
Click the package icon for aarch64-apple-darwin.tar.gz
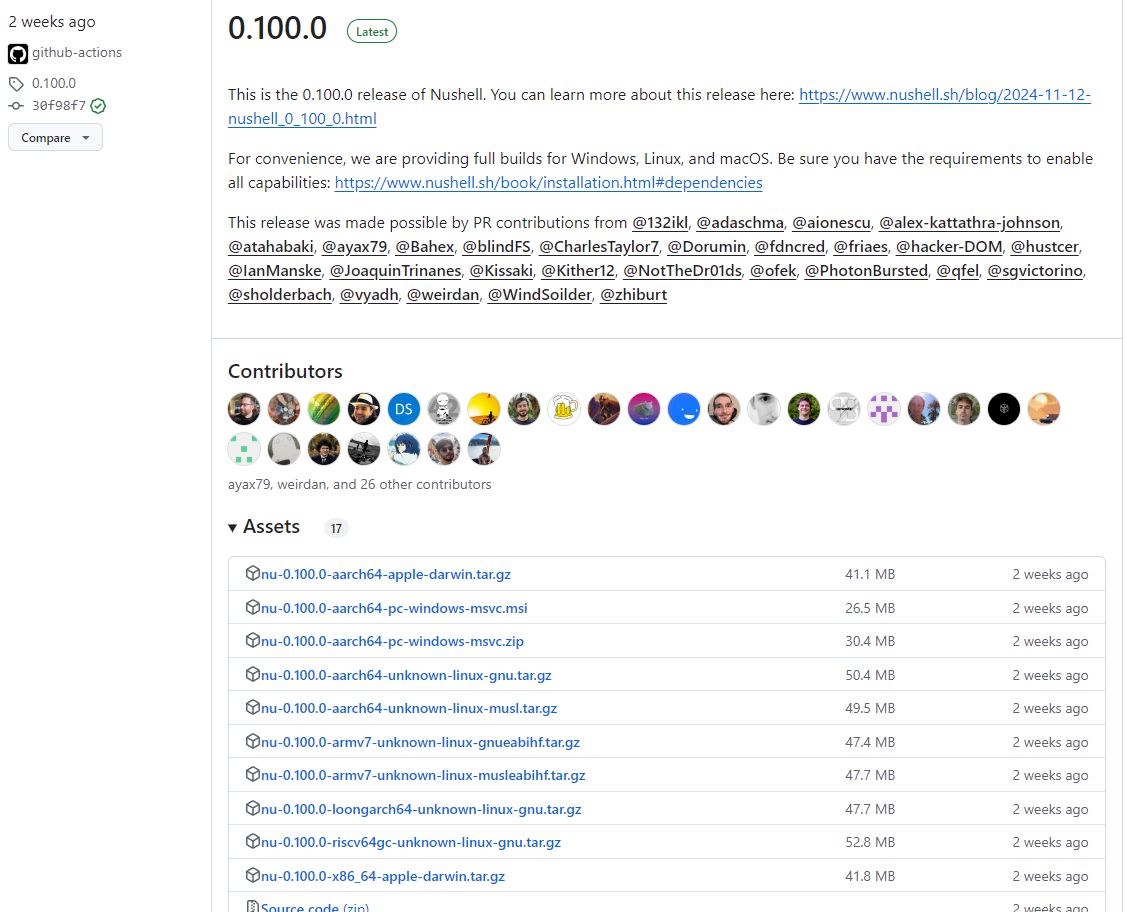pyautogui.click(x=252, y=573)
